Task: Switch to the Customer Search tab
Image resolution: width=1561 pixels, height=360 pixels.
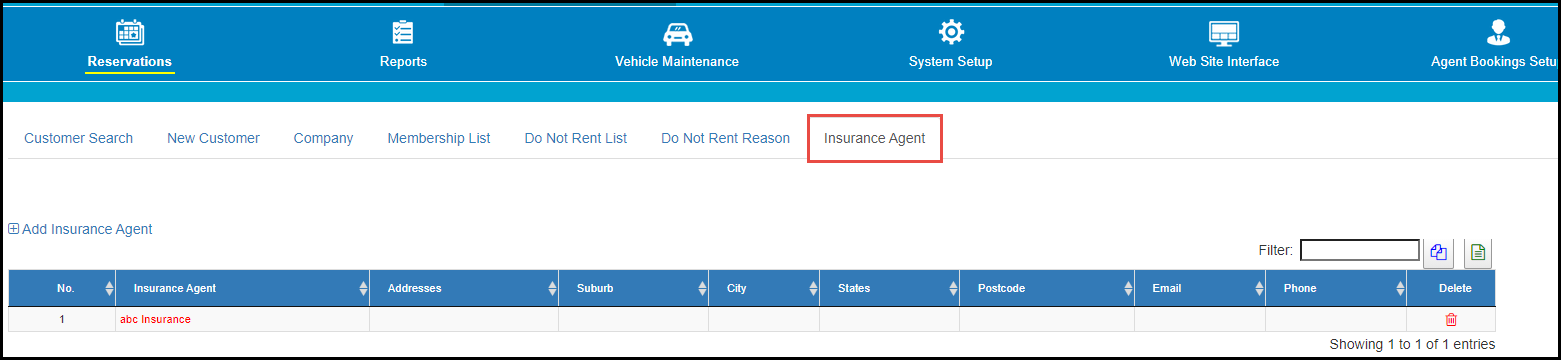Action: pos(78,138)
